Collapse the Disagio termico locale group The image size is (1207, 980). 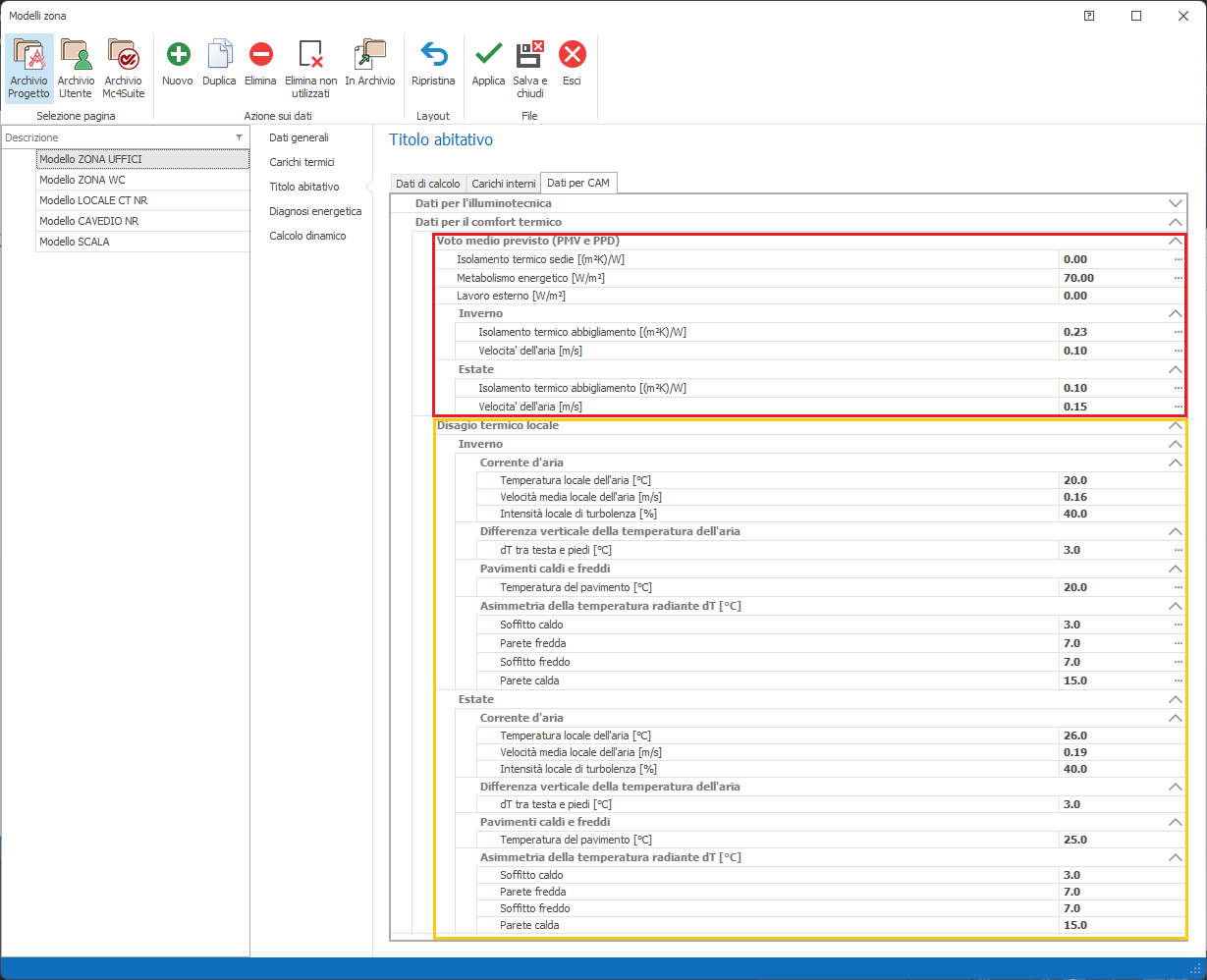[x=1173, y=426]
